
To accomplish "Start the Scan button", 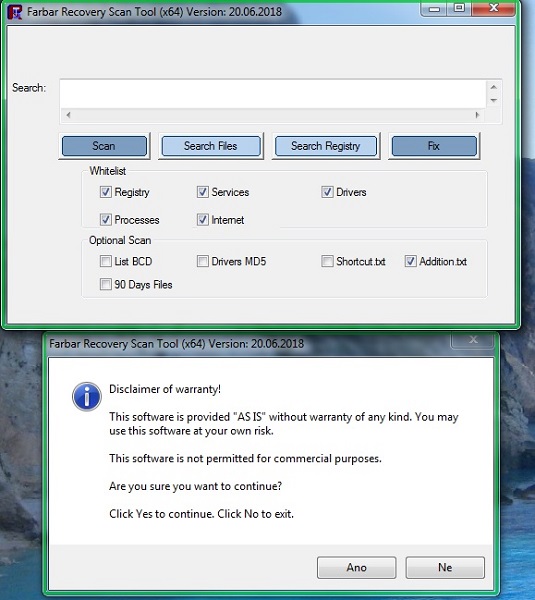I will pyautogui.click(x=104, y=146).
